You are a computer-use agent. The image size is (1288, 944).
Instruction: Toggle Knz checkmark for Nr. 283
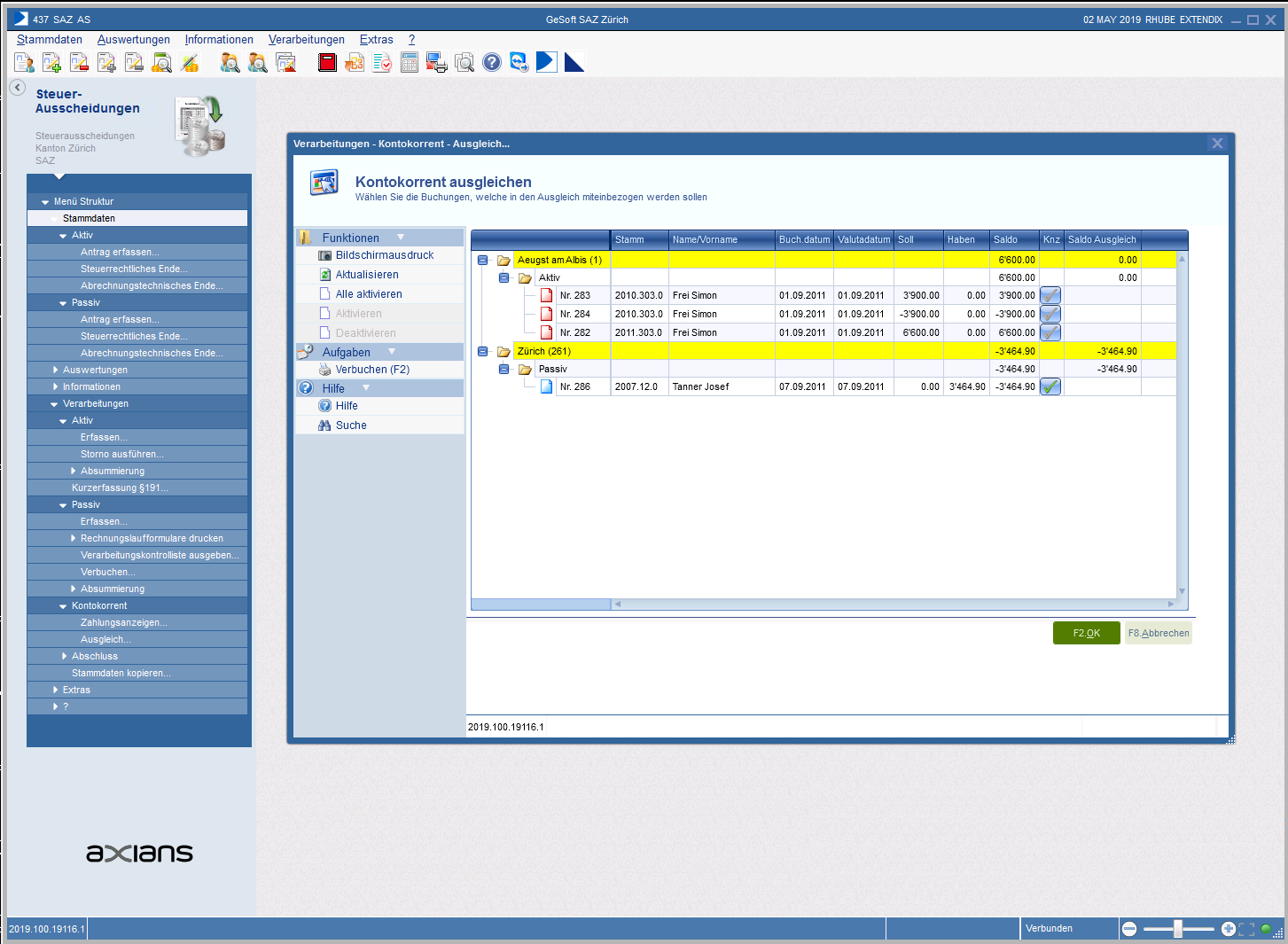(1050, 295)
